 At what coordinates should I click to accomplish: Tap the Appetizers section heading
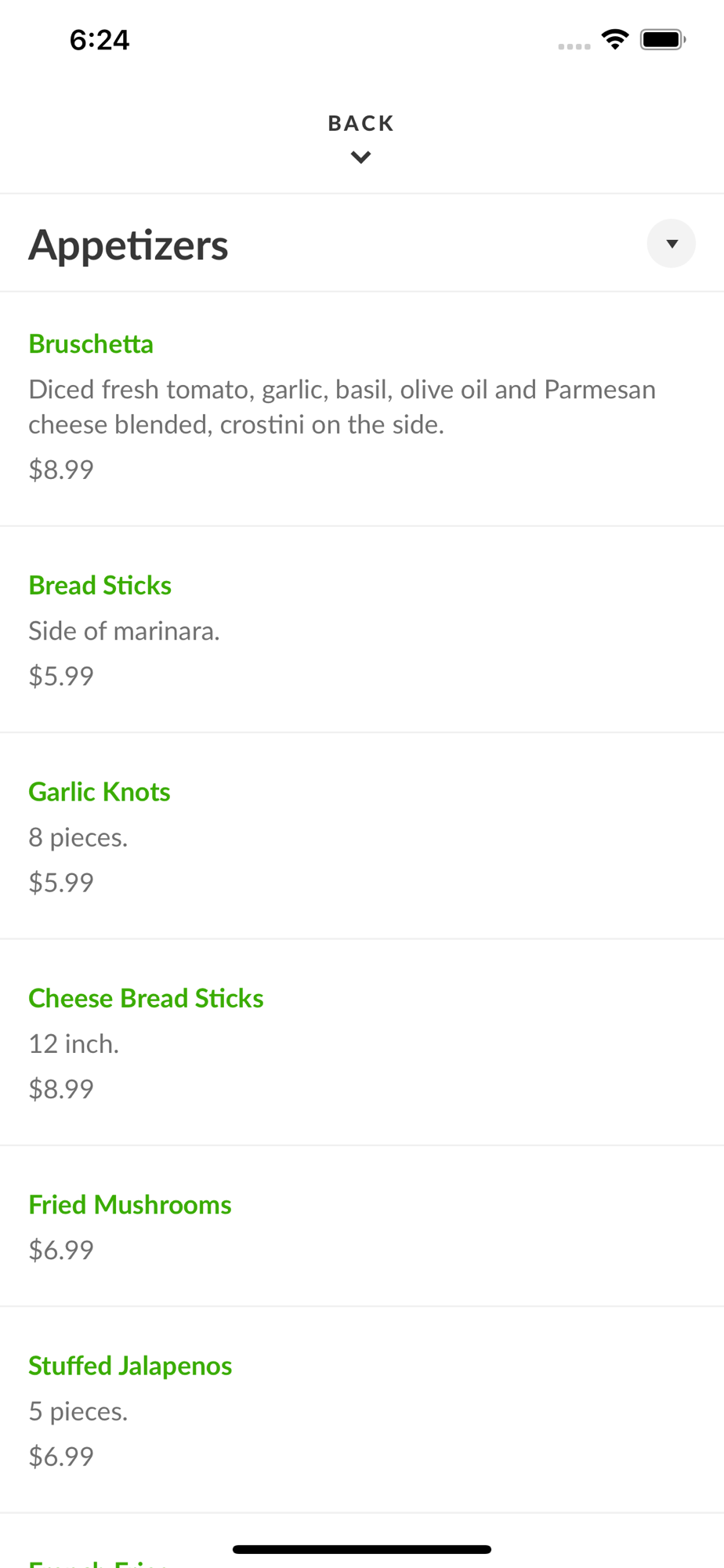(129, 245)
